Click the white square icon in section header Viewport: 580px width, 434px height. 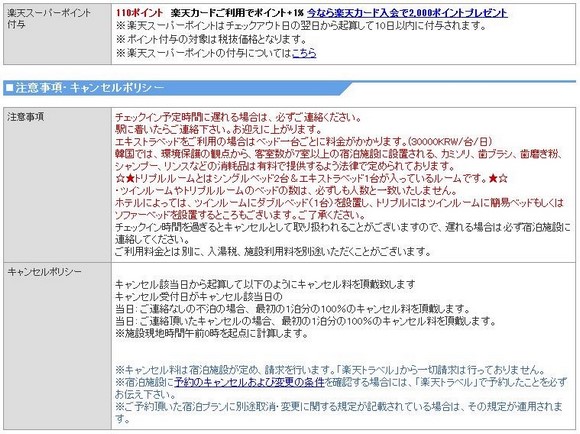10,88
